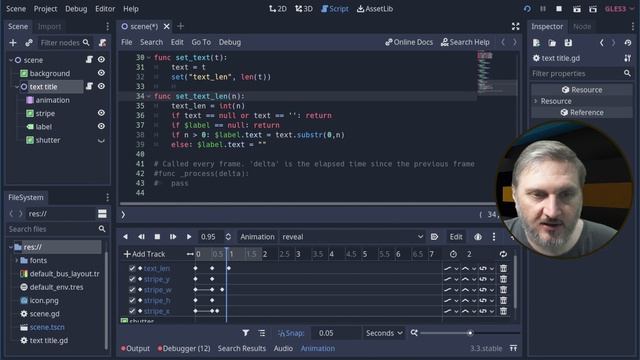Open animation tools tag icon
This screenshot has height=360, width=640.
coord(434,237)
